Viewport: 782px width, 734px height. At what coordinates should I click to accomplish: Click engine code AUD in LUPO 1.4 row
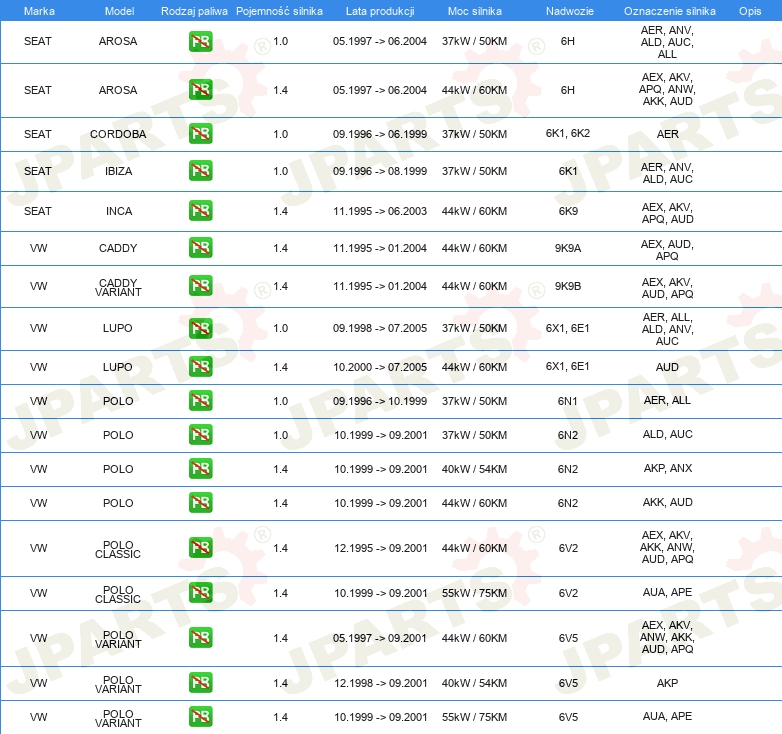[667, 367]
